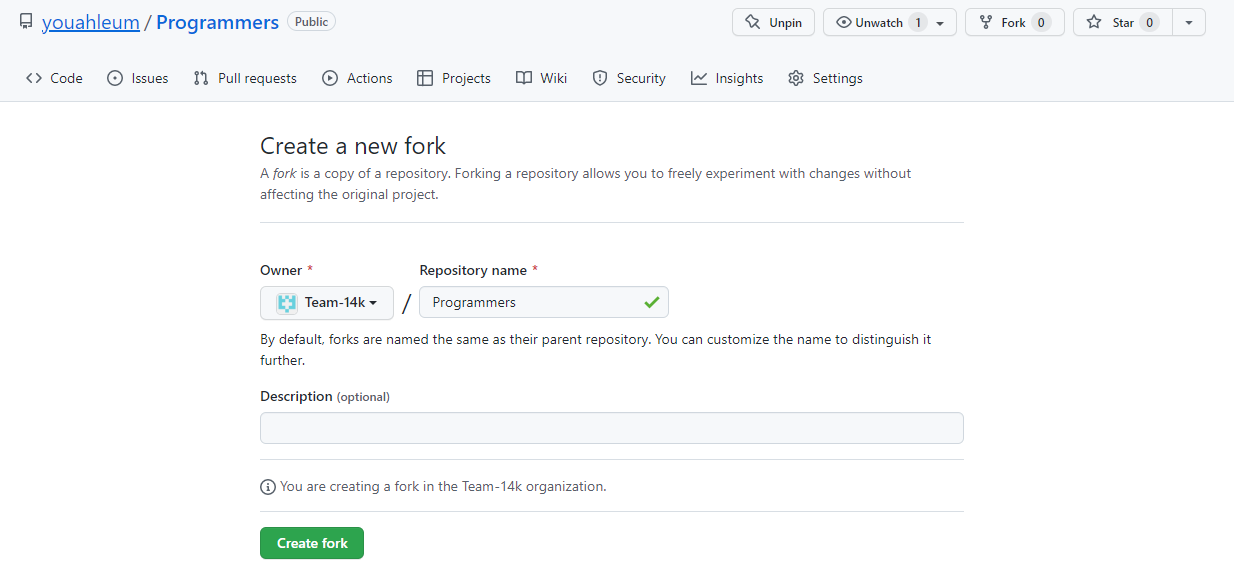Screen dimensions: 1234x584
Task: Click the Settings gear icon
Action: pyautogui.click(x=796, y=78)
